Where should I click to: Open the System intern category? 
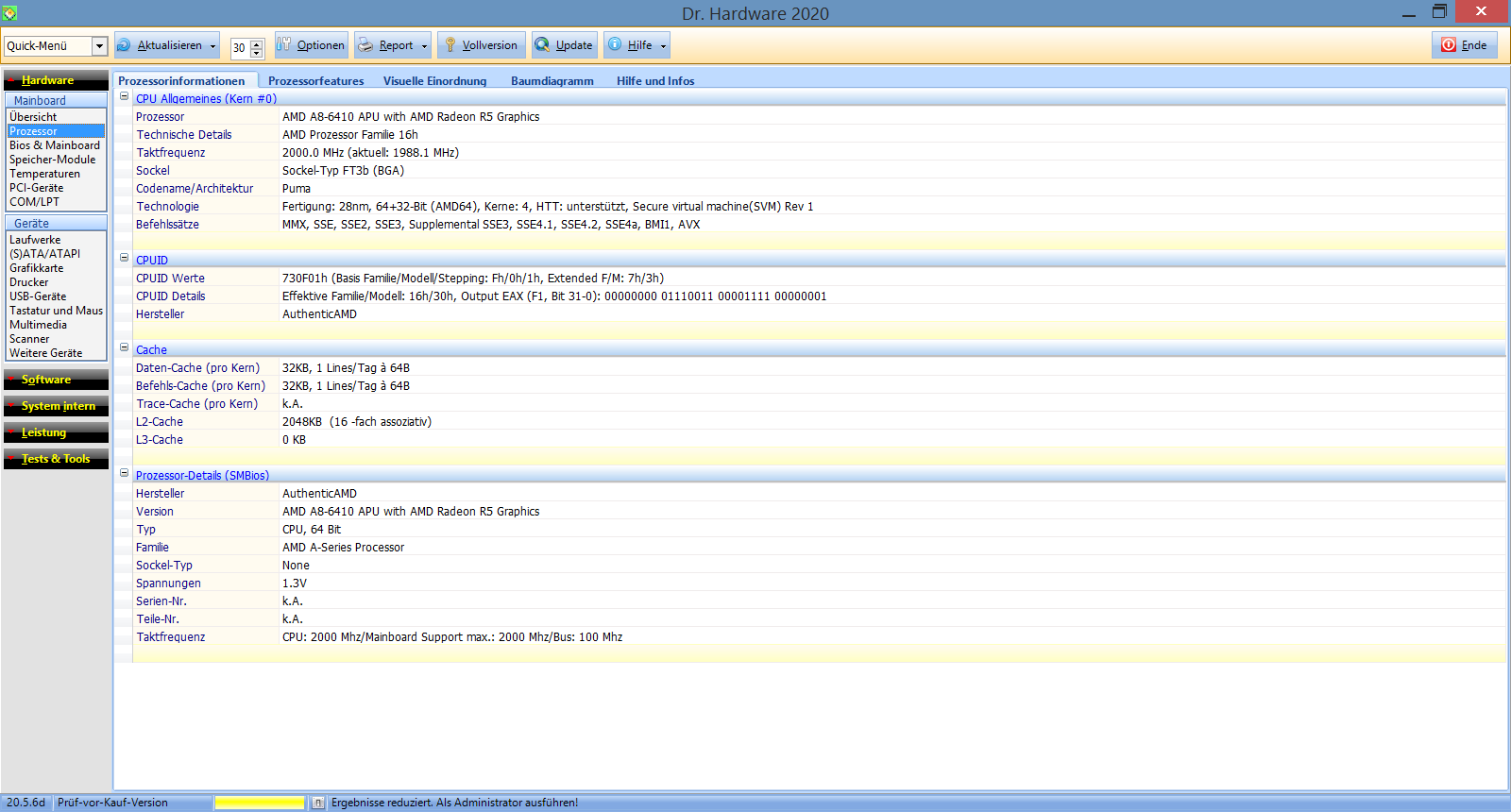pos(56,406)
